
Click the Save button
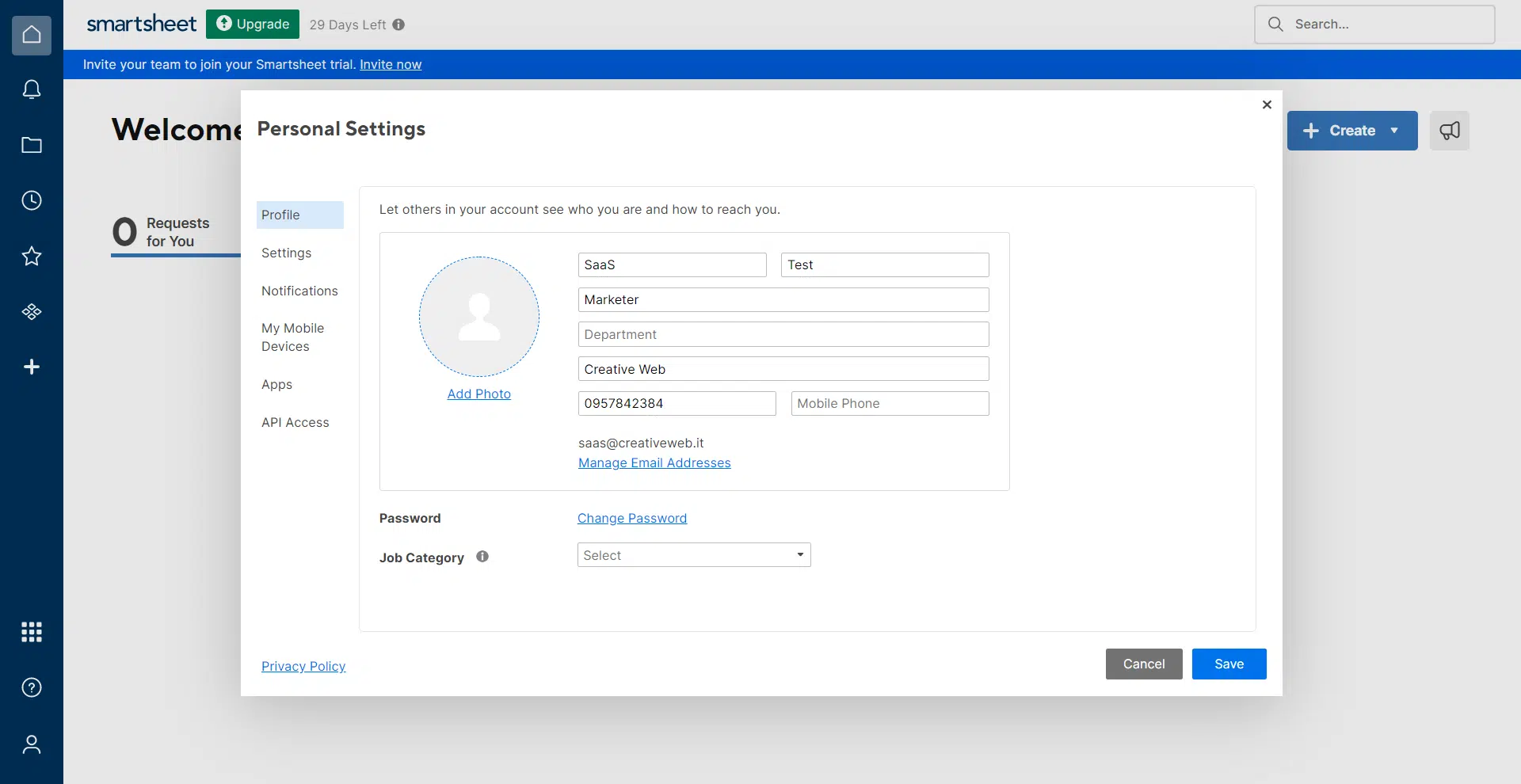pyautogui.click(x=1229, y=664)
